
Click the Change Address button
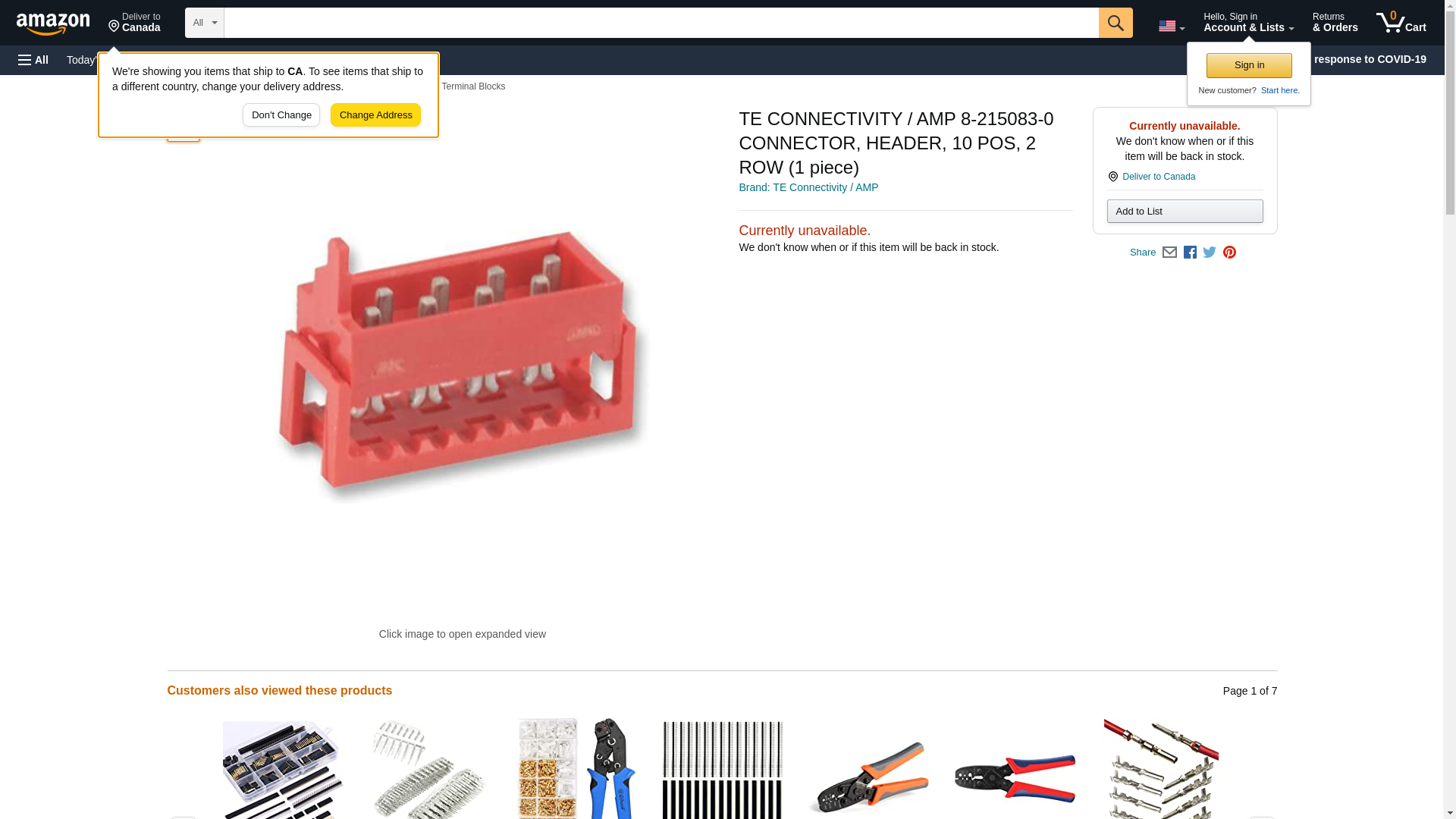[x=375, y=115]
